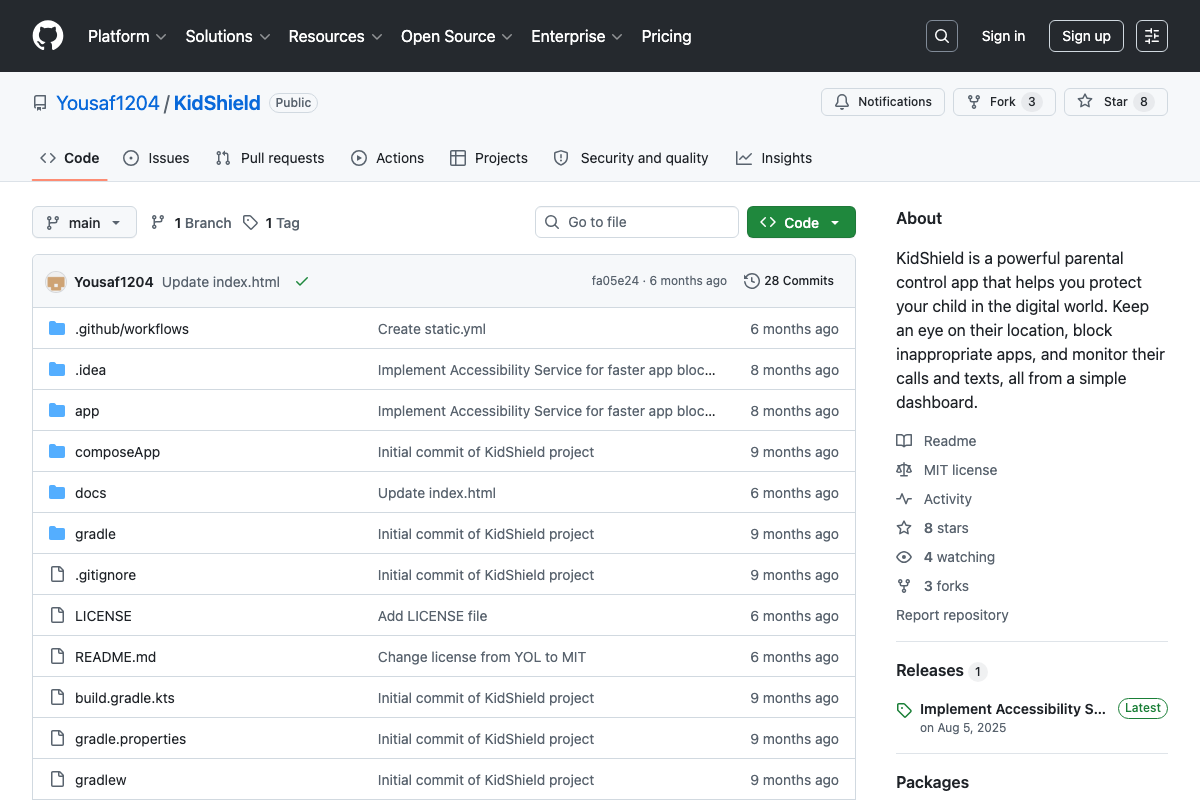This screenshot has height=800, width=1200.
Task: Open the MIT license link
Action: (x=960, y=470)
